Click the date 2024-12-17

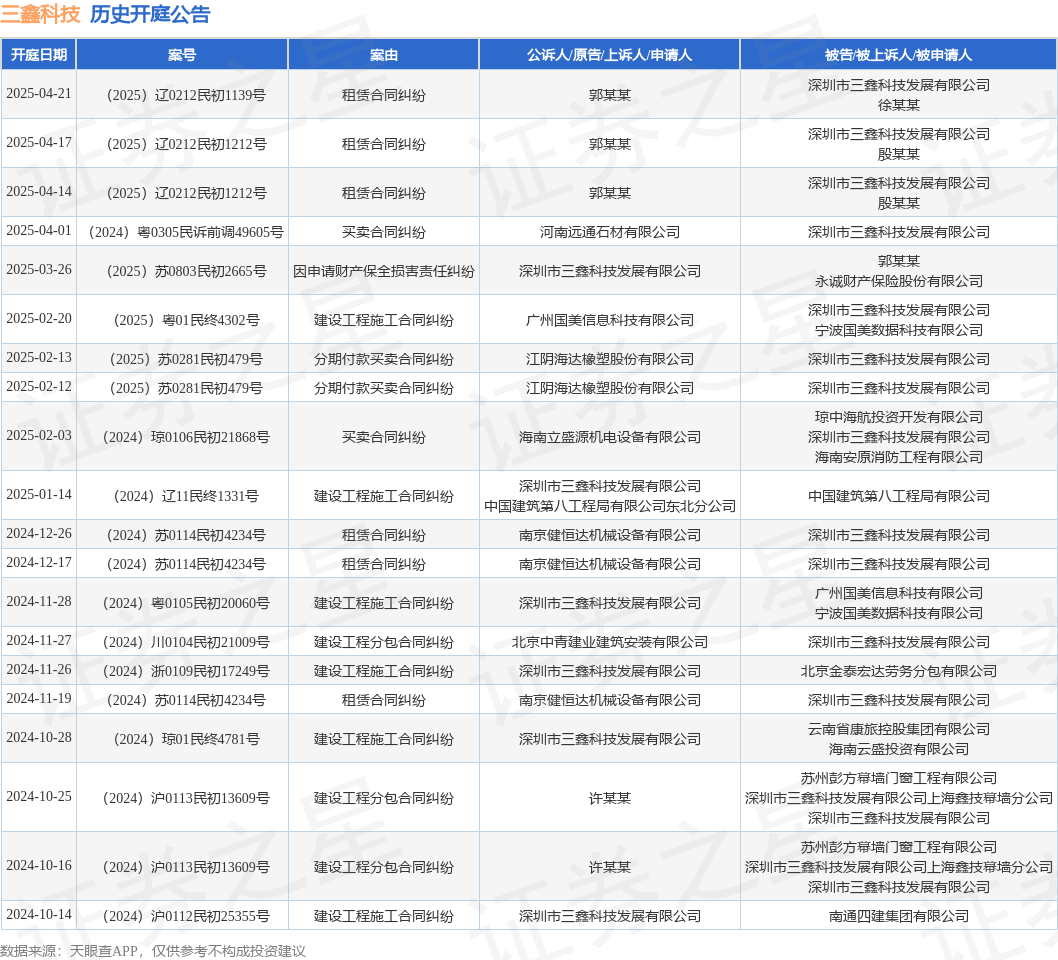[38, 563]
